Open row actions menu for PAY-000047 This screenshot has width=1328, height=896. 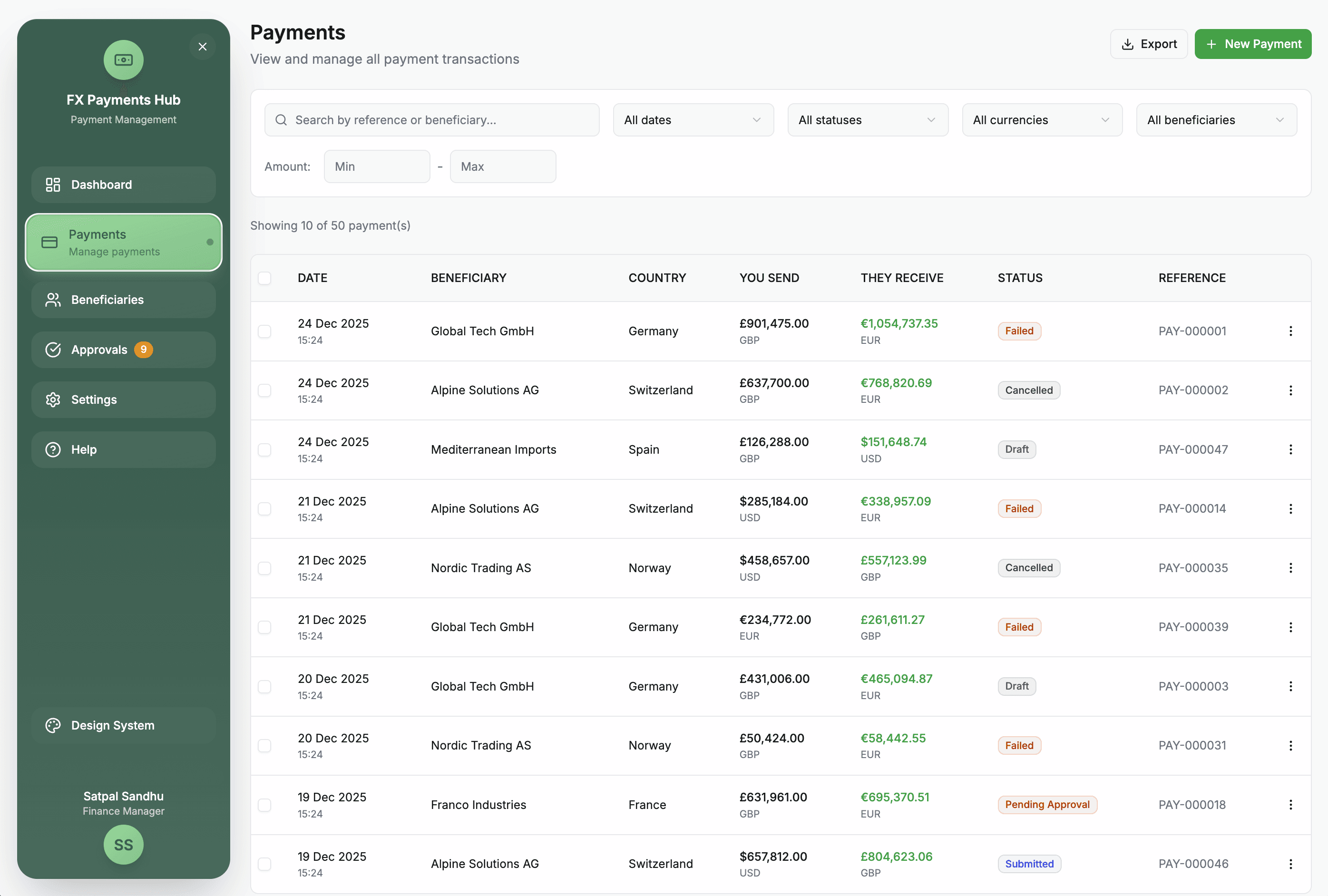[x=1290, y=450]
